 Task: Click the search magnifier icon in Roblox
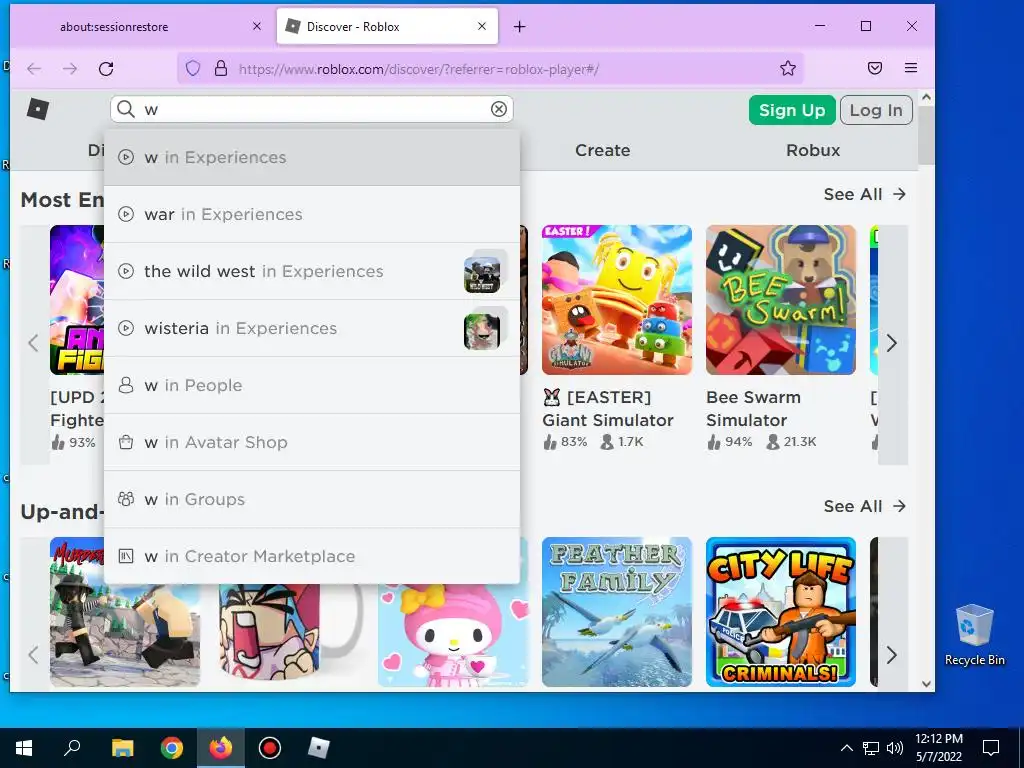pyautogui.click(x=126, y=109)
